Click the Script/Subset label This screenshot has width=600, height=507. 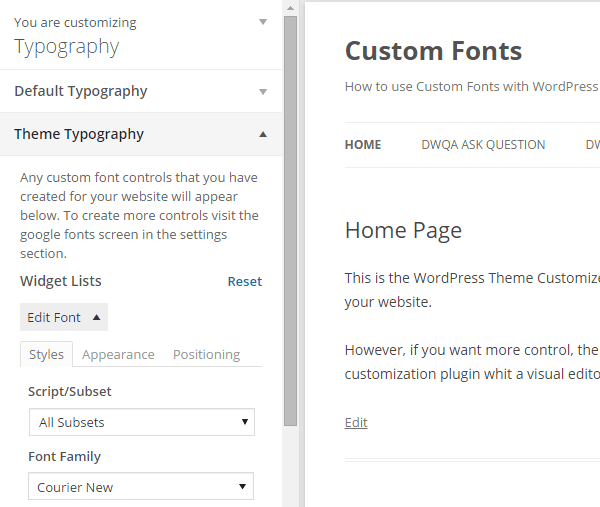pos(70,391)
